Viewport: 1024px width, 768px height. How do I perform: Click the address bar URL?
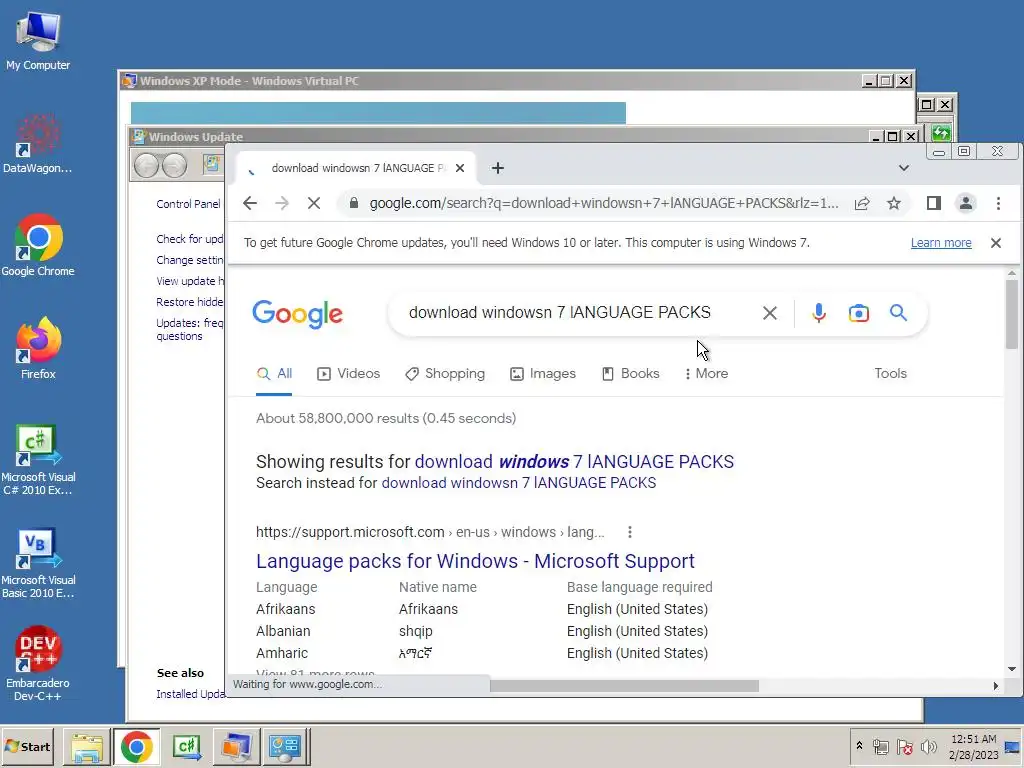point(603,204)
